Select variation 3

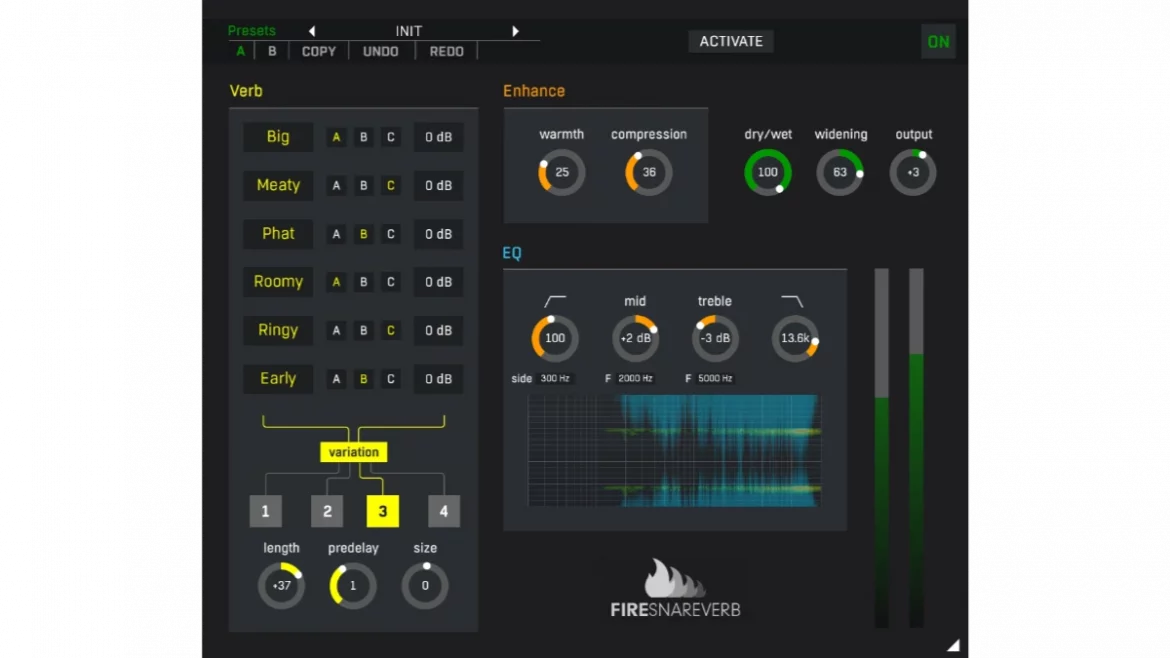tap(383, 512)
